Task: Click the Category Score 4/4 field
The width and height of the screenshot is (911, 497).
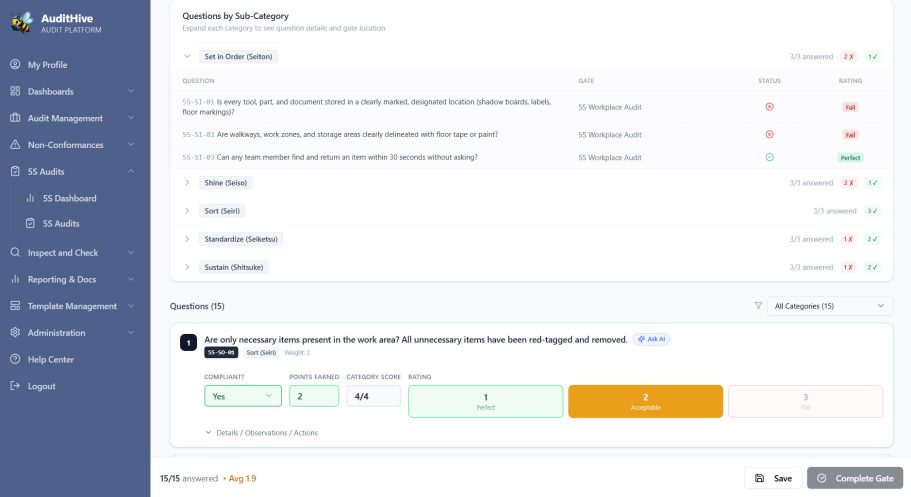Action: (374, 396)
